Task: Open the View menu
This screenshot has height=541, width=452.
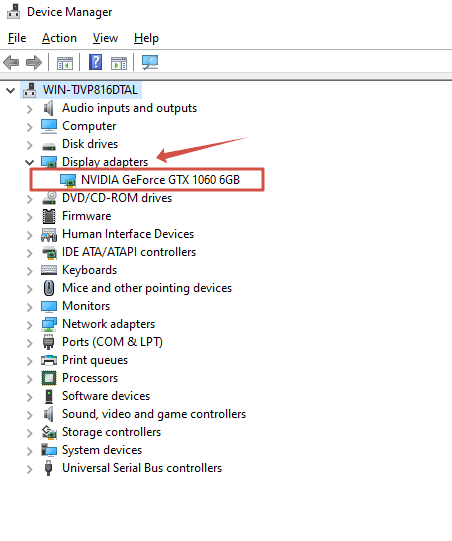Action: coord(105,38)
